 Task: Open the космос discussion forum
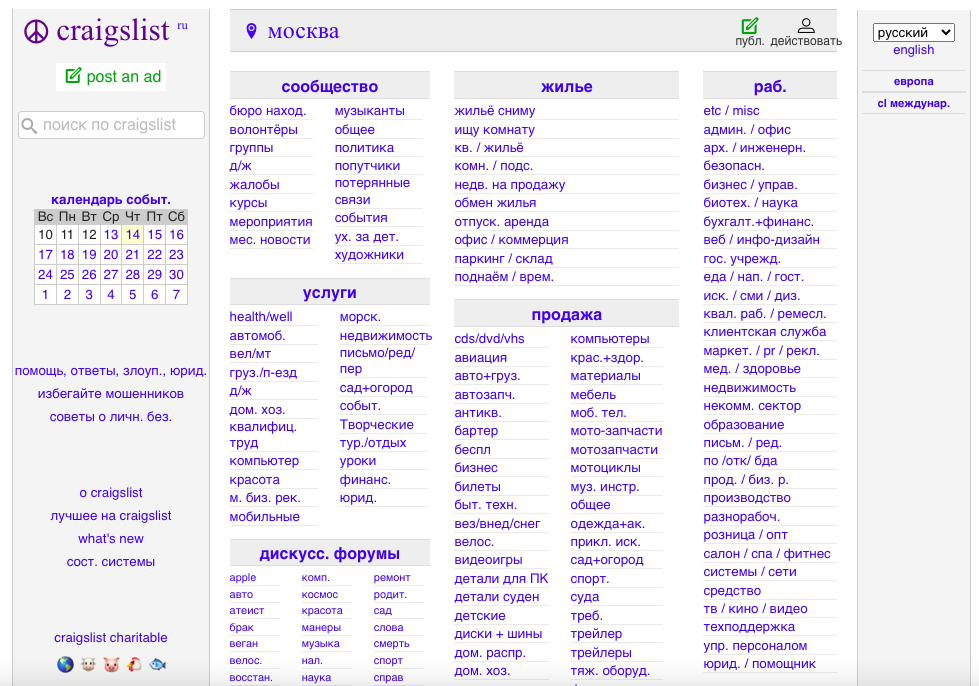pos(319,594)
